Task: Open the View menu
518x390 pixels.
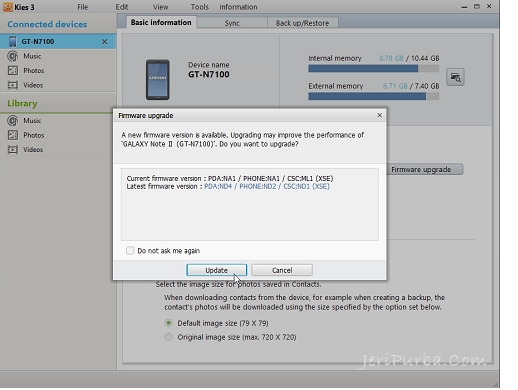Action: [x=160, y=7]
